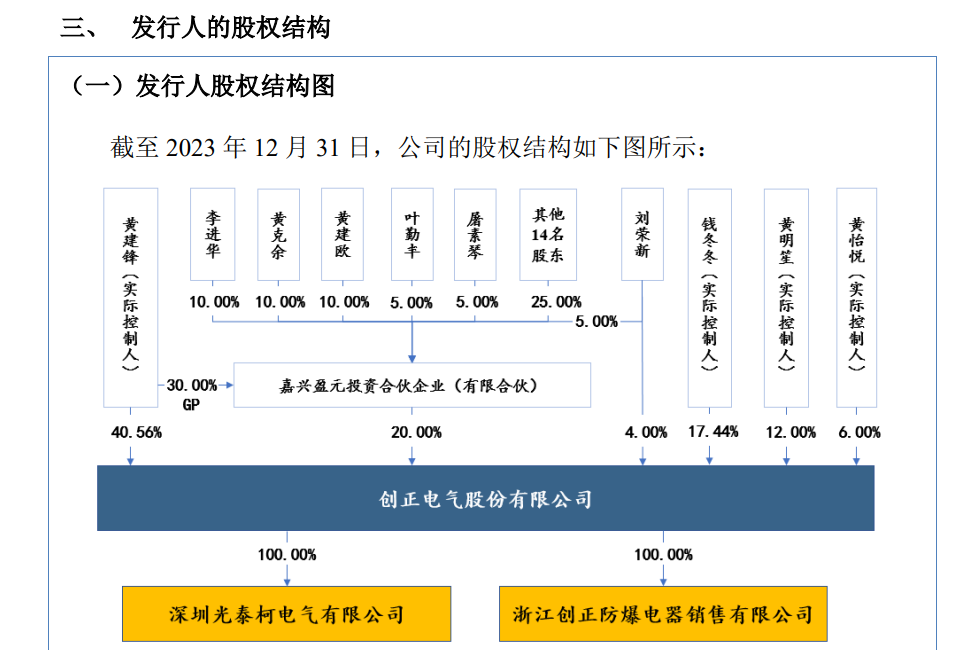Click the sentence starting 截至 2023 年 12 月 31 日
The width and height of the screenshot is (977, 650).
coord(409,148)
